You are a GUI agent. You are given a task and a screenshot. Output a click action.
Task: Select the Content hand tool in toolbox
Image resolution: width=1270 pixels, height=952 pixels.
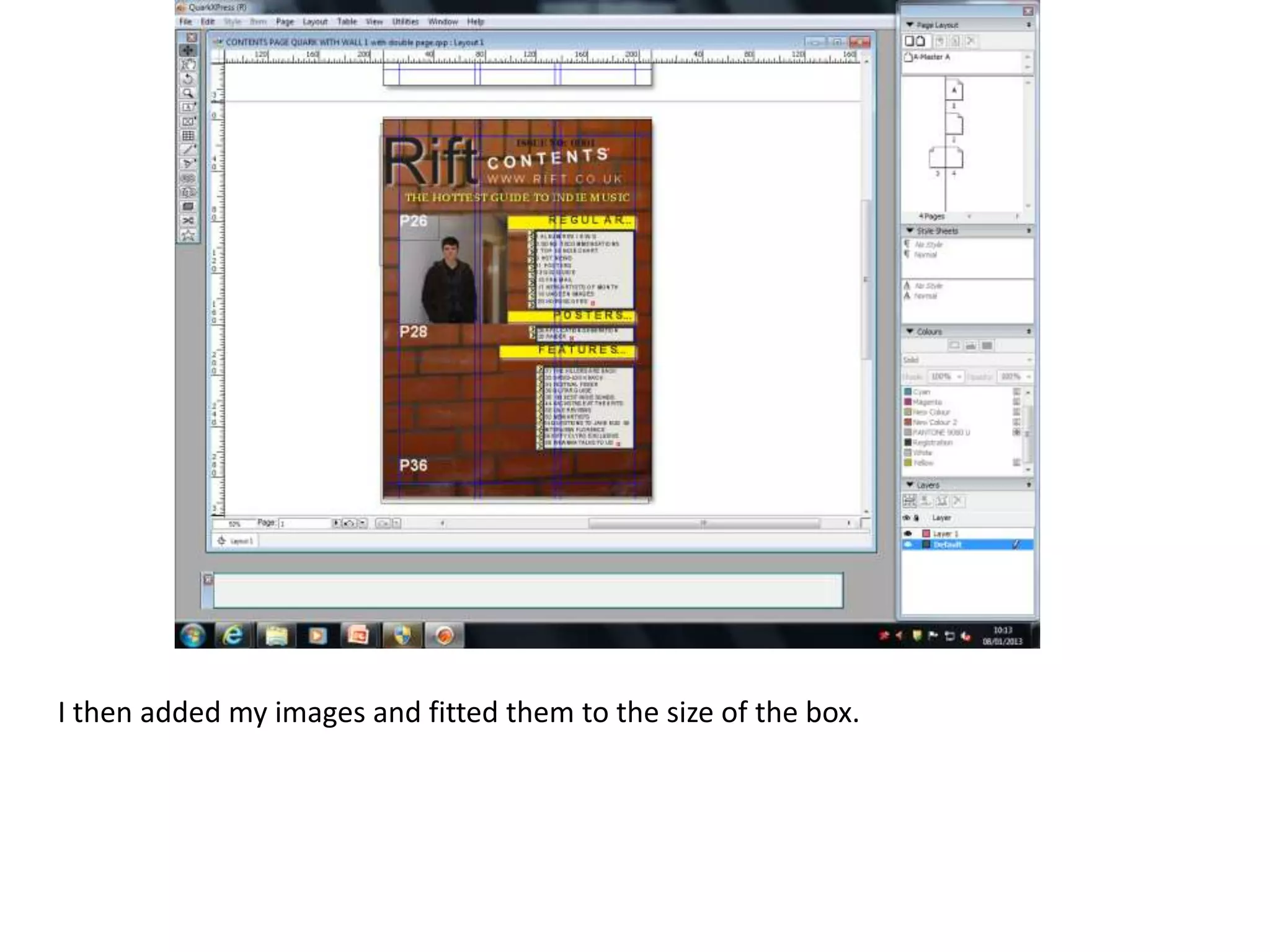(x=188, y=64)
